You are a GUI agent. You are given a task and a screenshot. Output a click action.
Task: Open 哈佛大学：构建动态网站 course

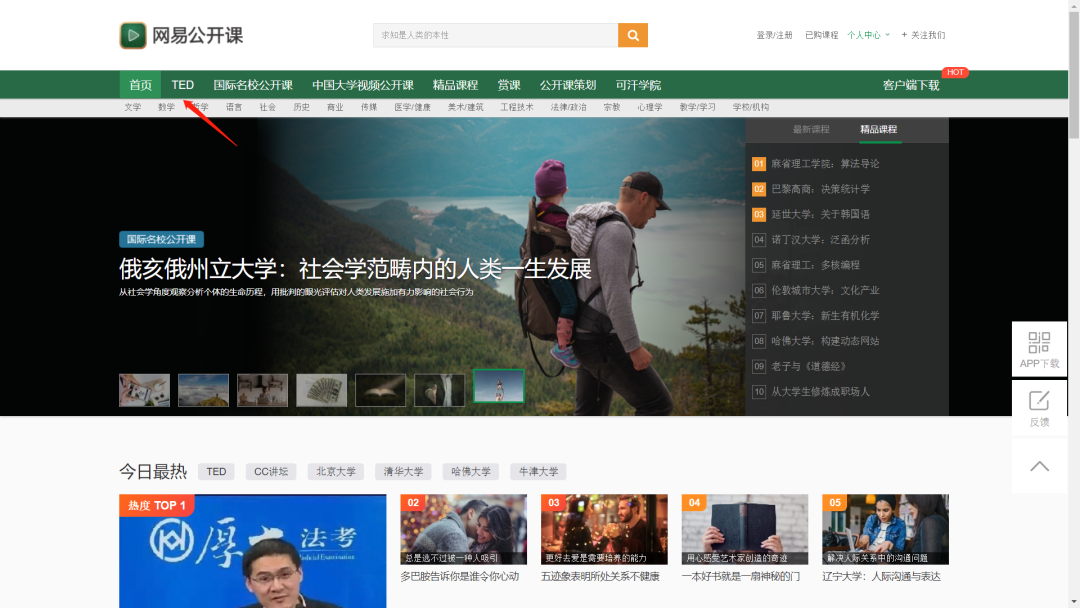825,341
